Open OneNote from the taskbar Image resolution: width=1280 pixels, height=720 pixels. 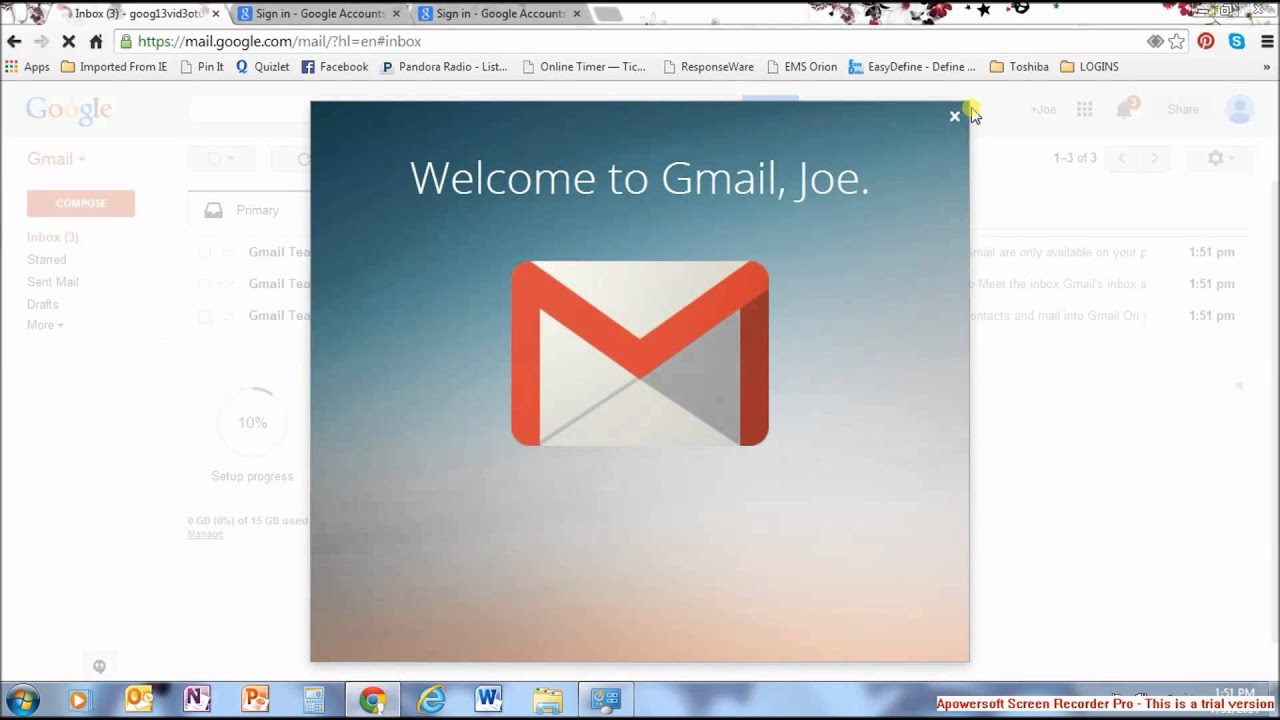197,700
